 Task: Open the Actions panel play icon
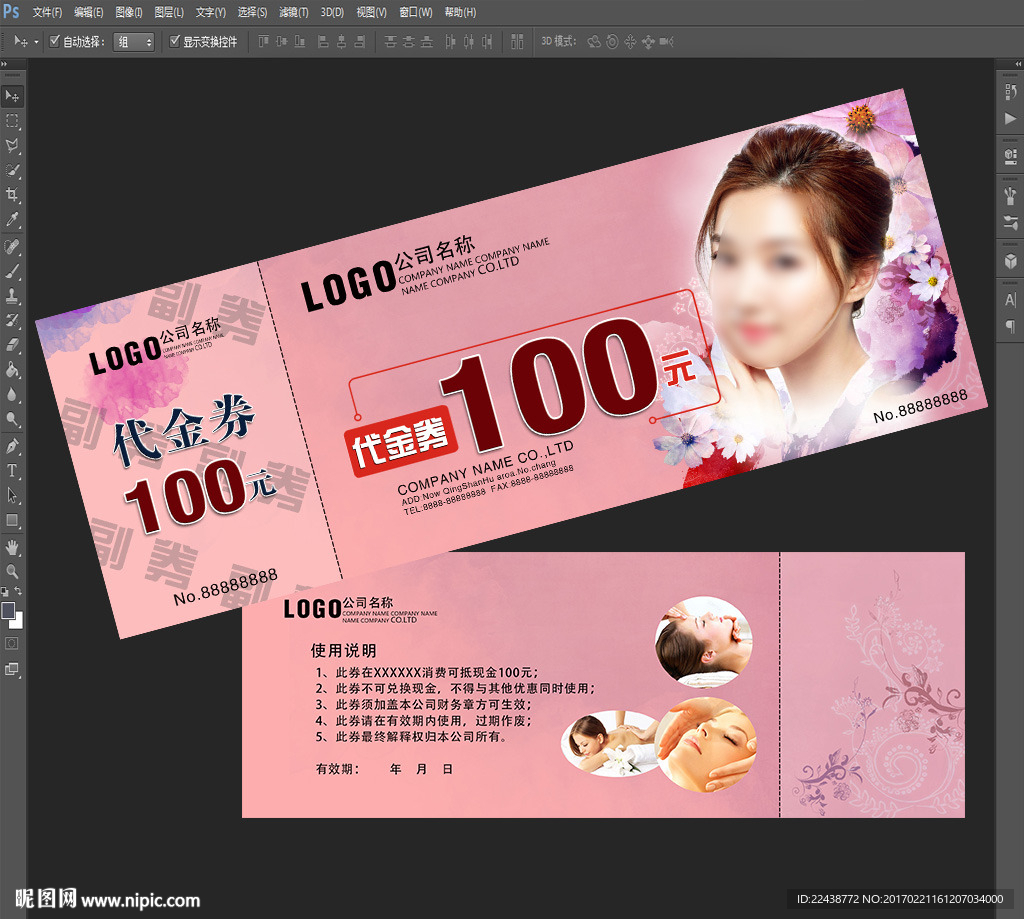1010,118
